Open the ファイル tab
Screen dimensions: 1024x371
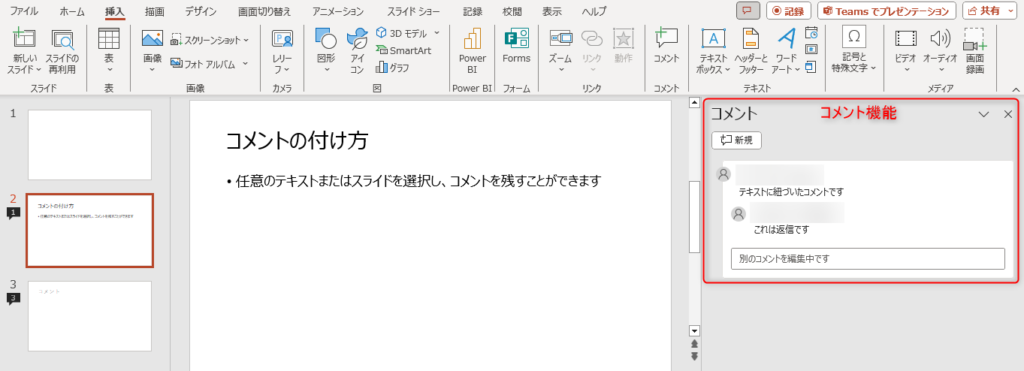pyautogui.click(x=24, y=11)
